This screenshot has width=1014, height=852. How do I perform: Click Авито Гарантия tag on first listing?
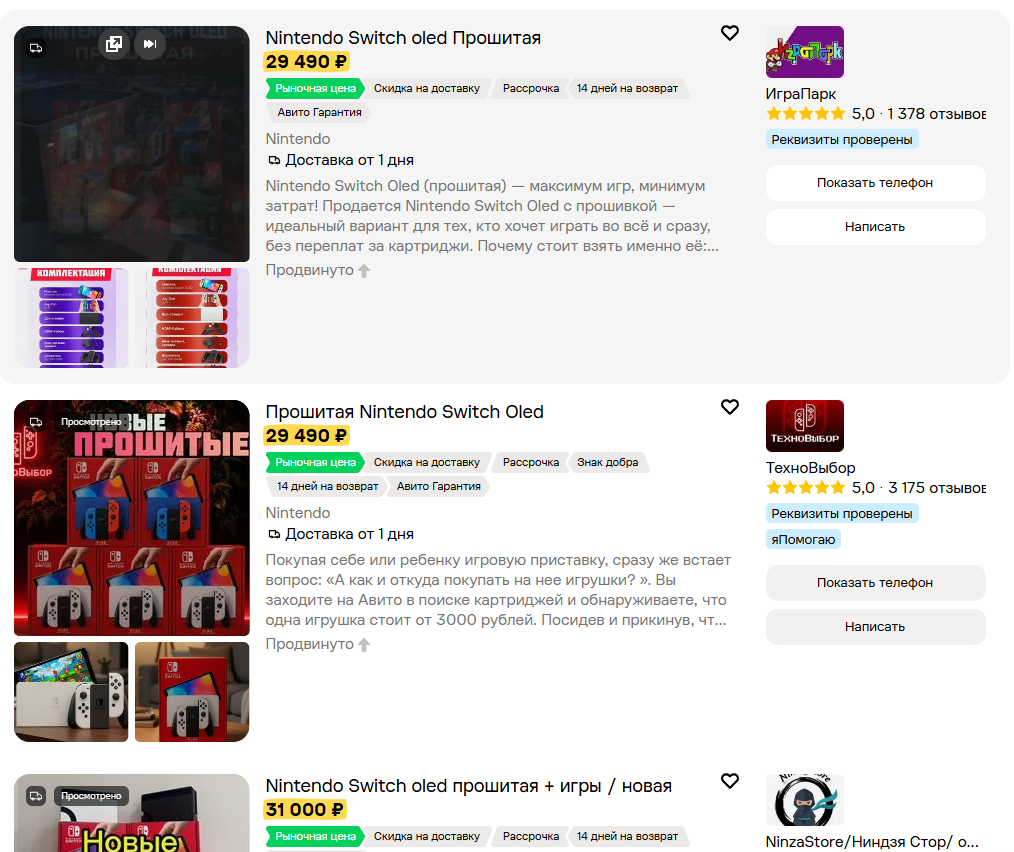point(319,113)
